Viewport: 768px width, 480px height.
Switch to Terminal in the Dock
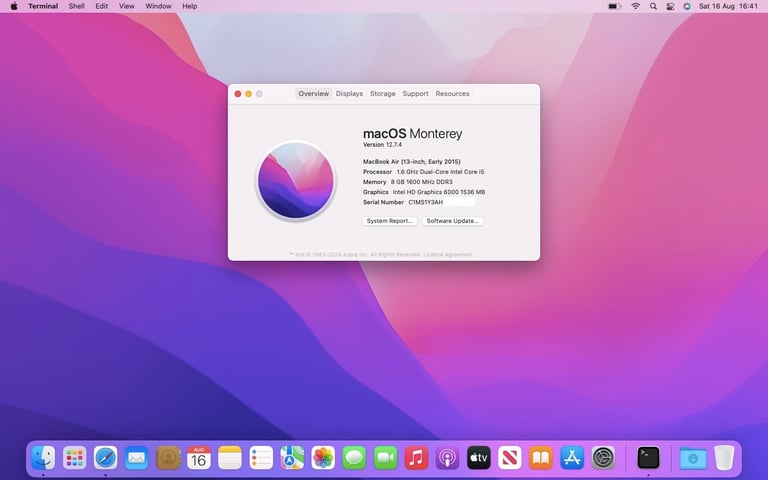[x=648, y=458]
